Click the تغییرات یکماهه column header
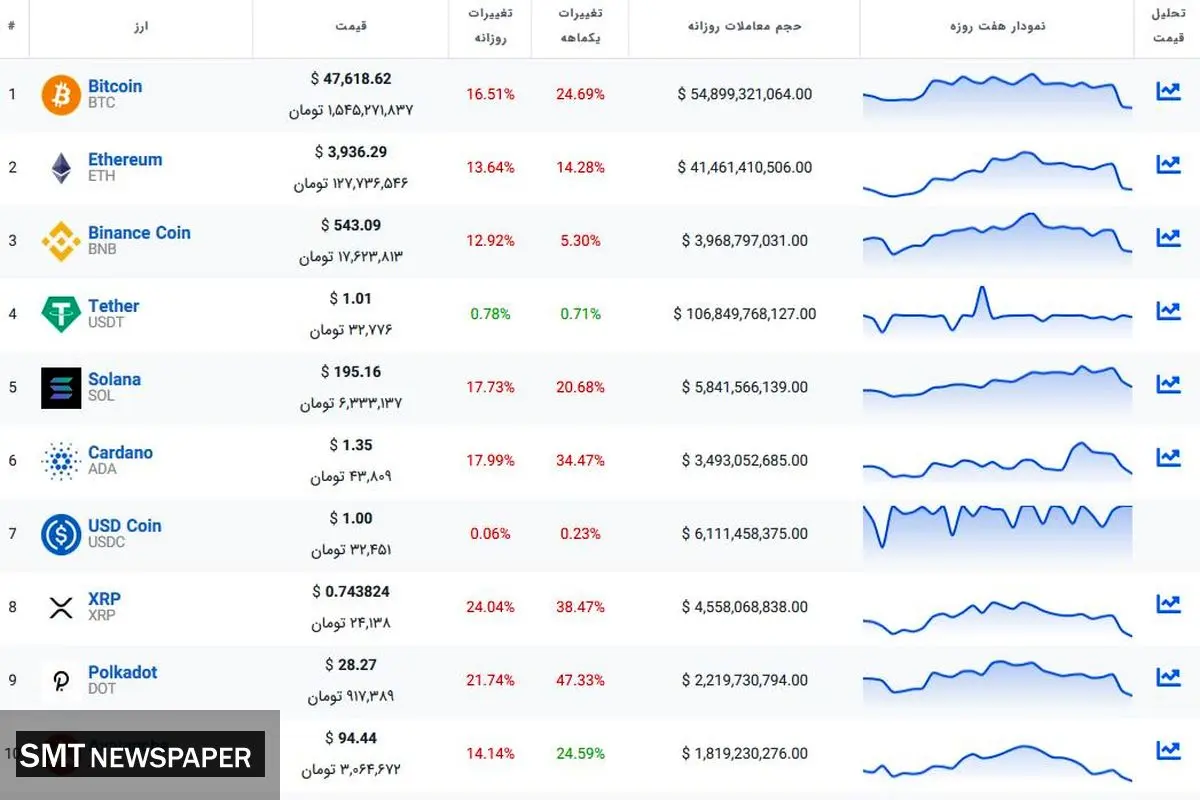 coord(580,26)
